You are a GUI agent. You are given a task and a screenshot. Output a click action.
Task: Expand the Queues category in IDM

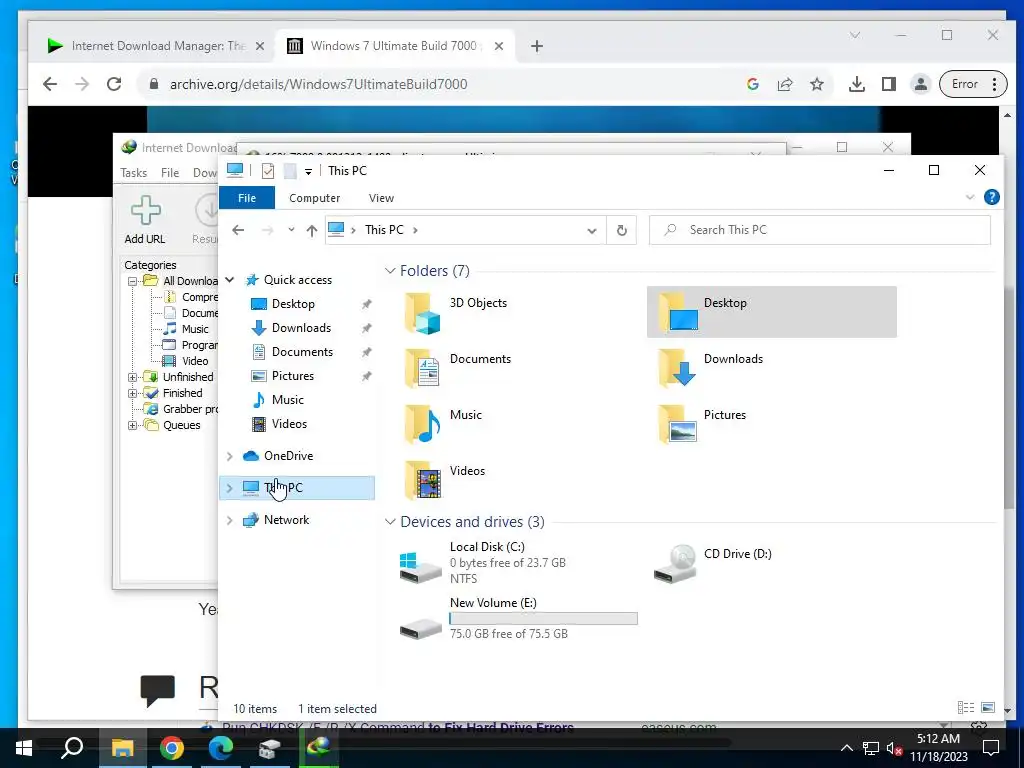click(133, 426)
